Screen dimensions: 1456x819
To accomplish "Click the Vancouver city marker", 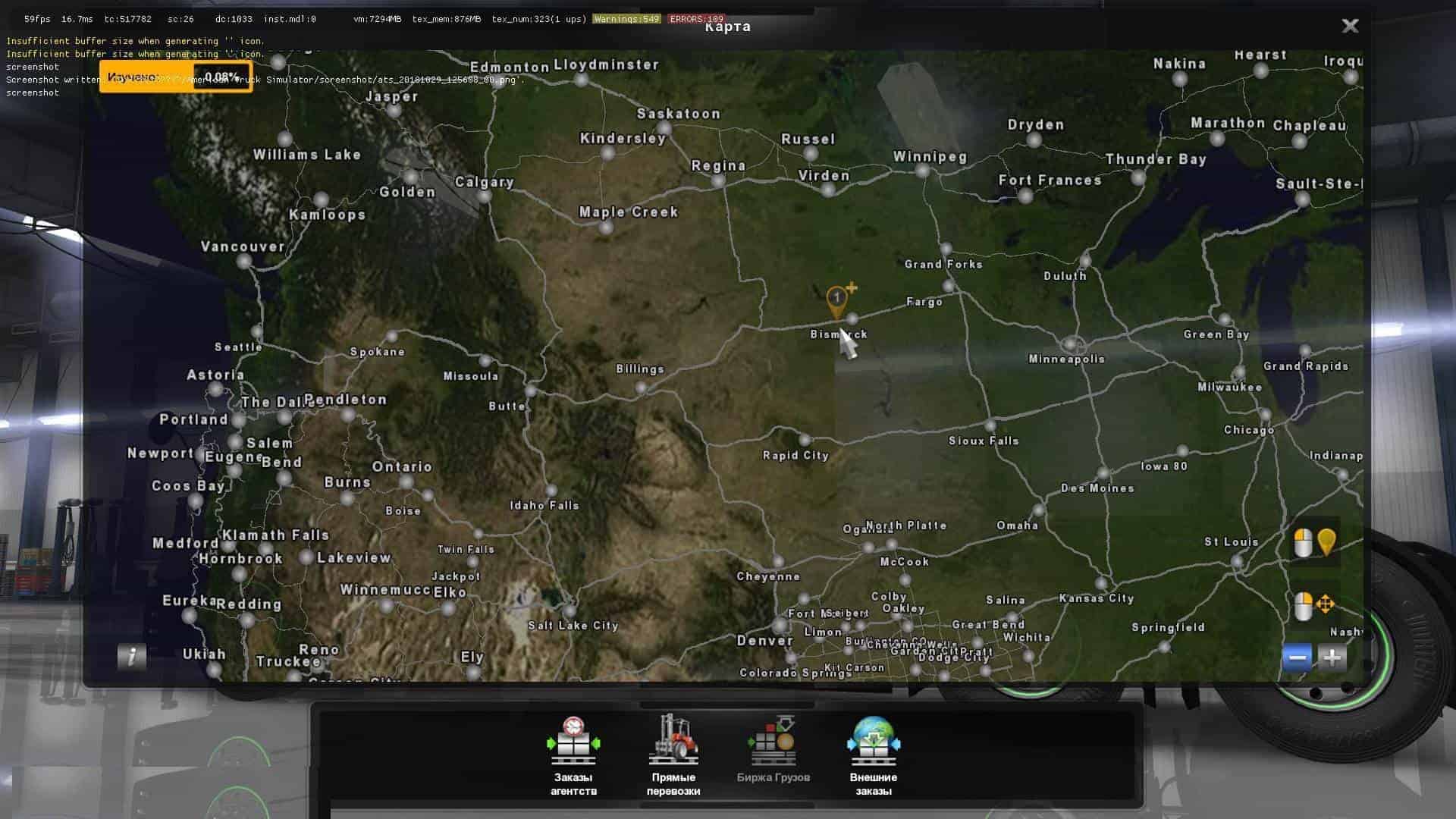I will pos(244,262).
